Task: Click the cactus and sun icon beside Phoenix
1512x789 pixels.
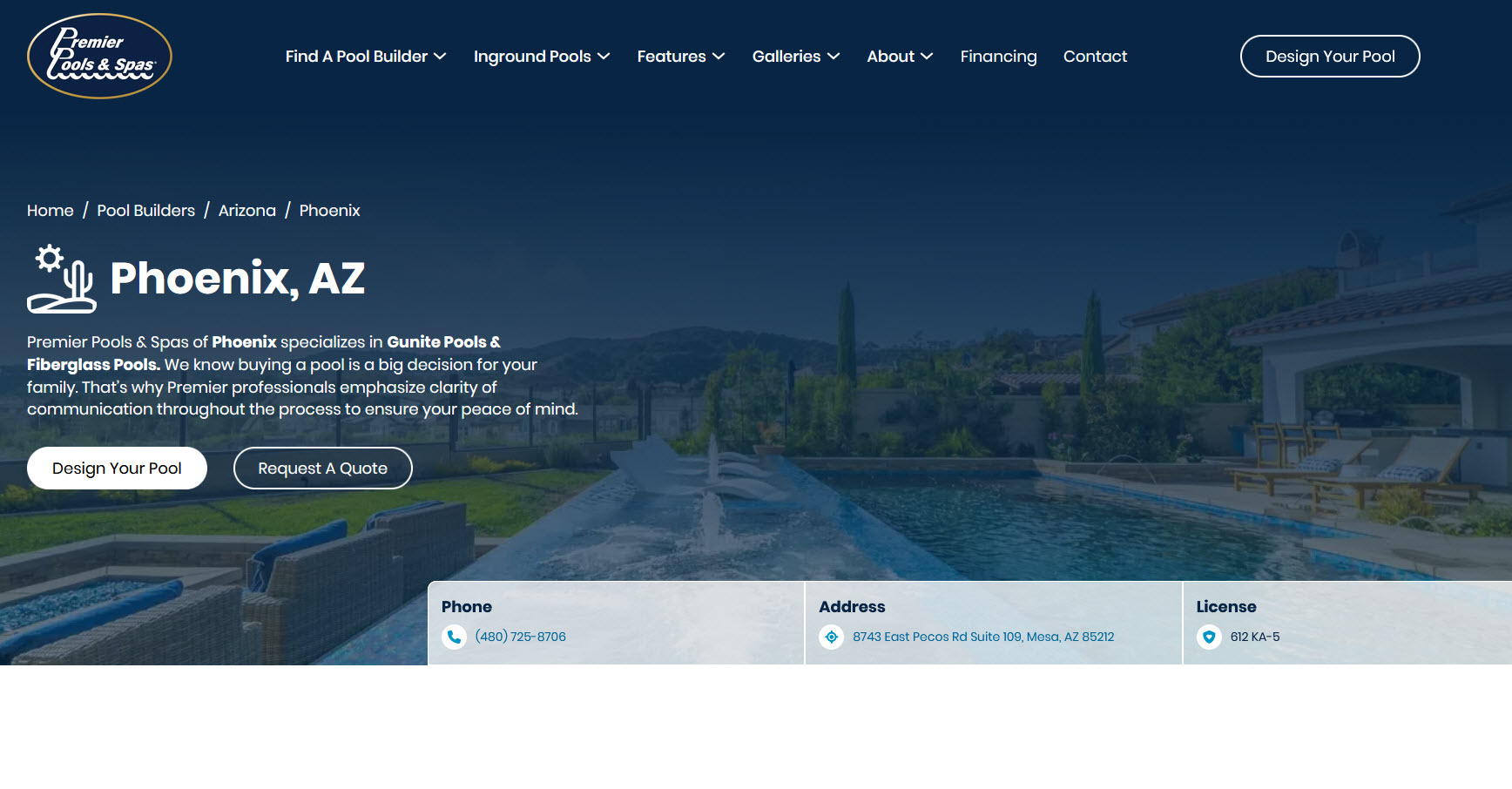Action: 62,279
